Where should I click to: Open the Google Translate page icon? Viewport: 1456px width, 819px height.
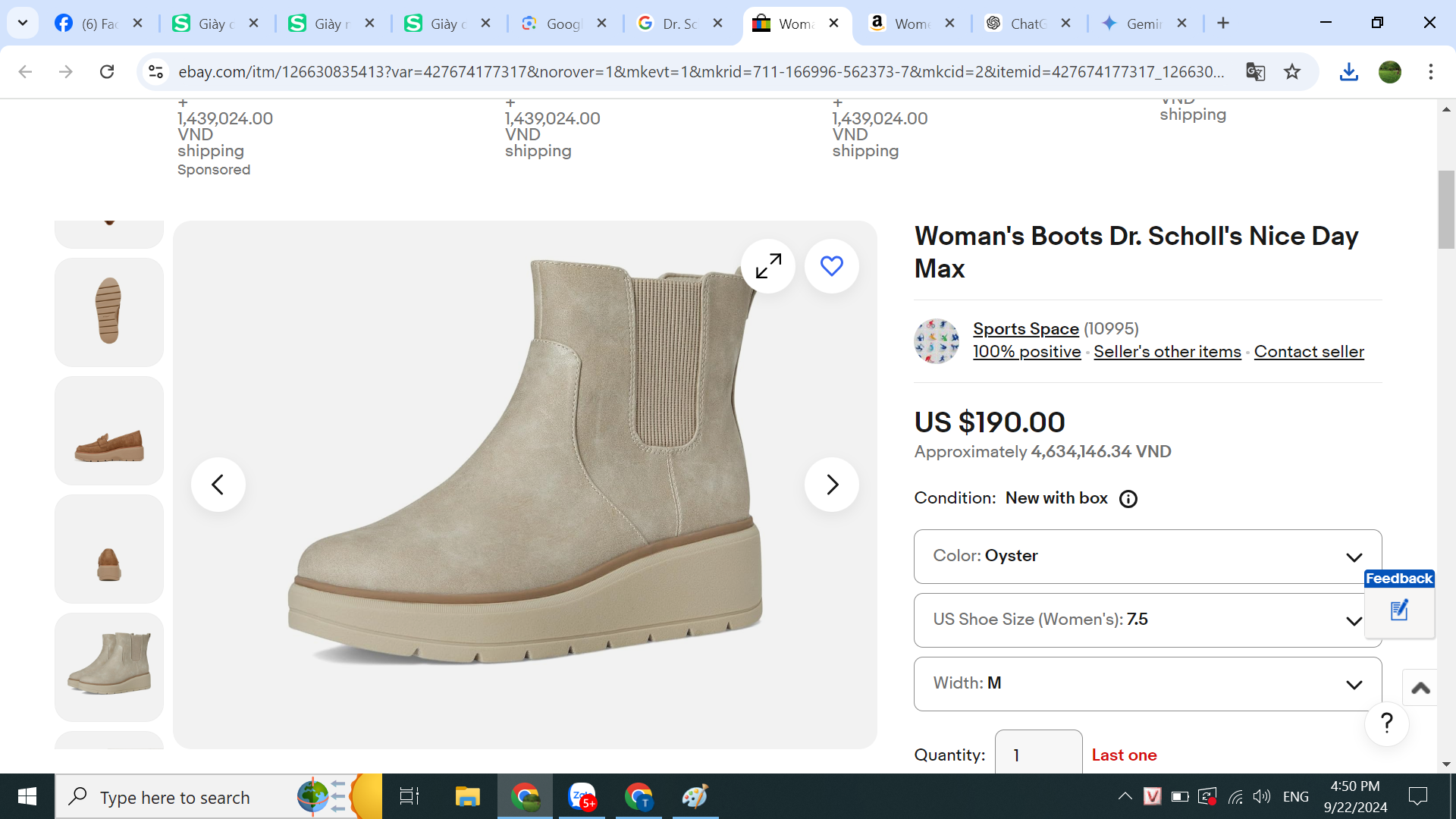tap(1255, 71)
